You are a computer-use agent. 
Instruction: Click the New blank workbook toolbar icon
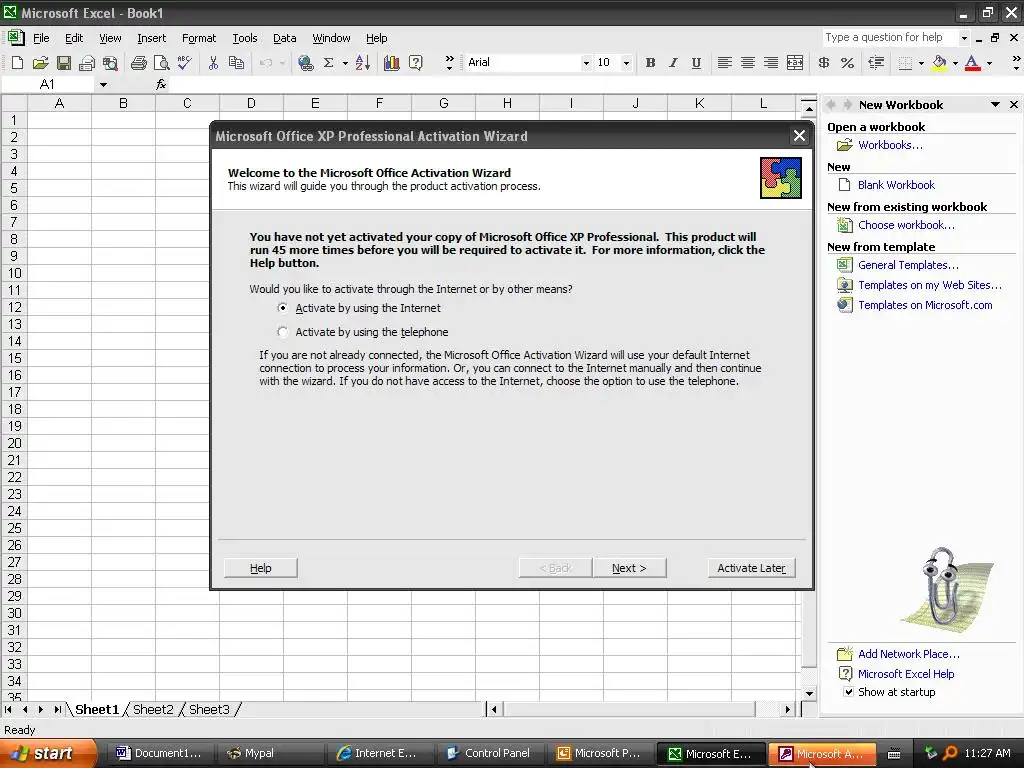18,63
